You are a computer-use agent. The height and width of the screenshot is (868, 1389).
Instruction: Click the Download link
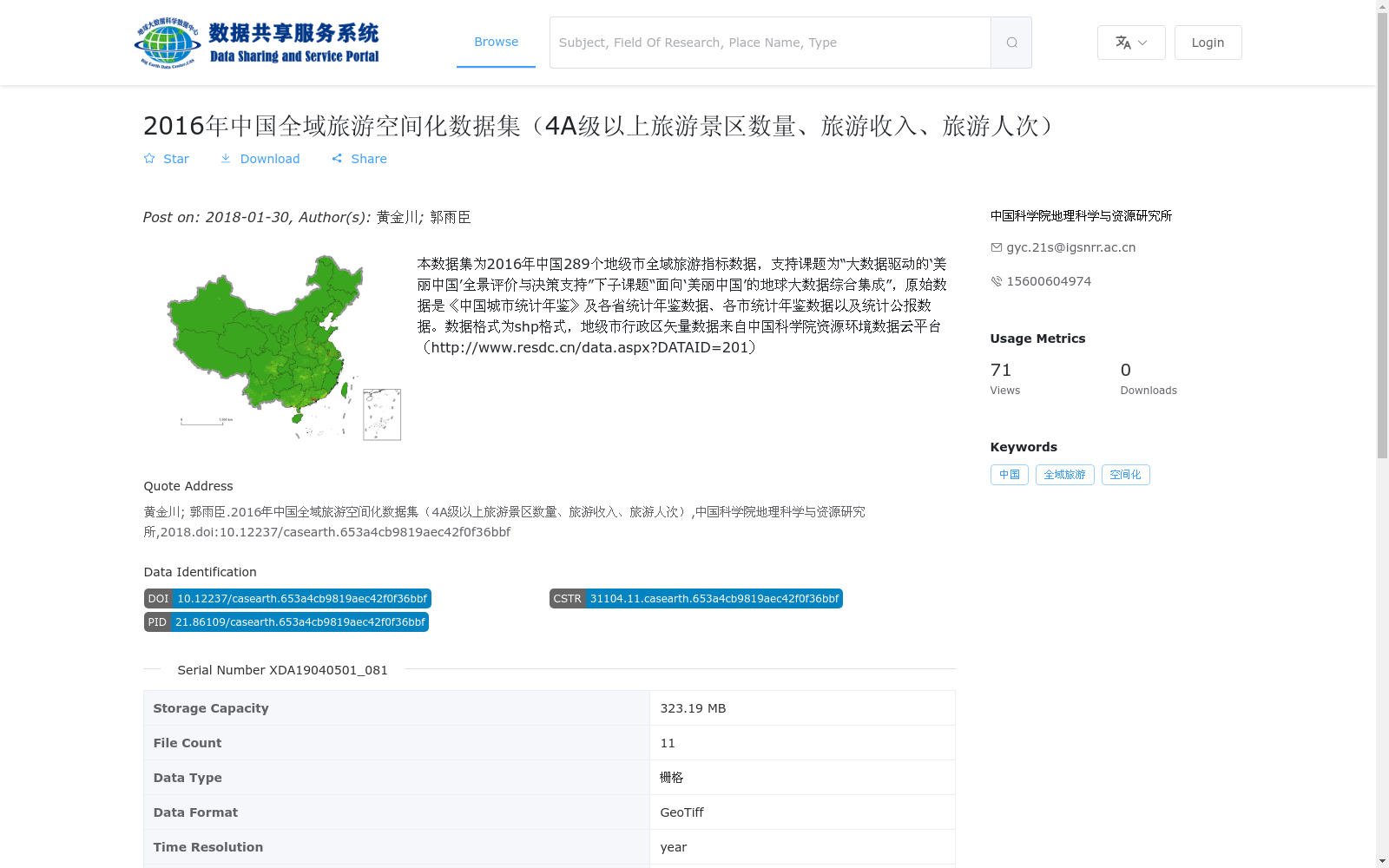[x=270, y=159]
